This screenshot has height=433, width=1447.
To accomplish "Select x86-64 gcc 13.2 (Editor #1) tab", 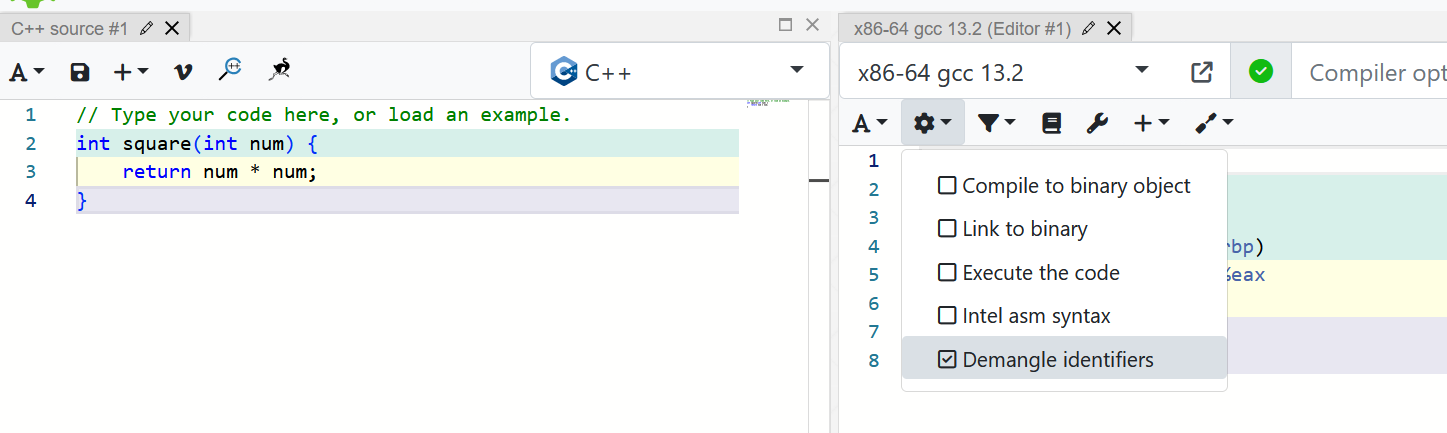I will click(962, 28).
